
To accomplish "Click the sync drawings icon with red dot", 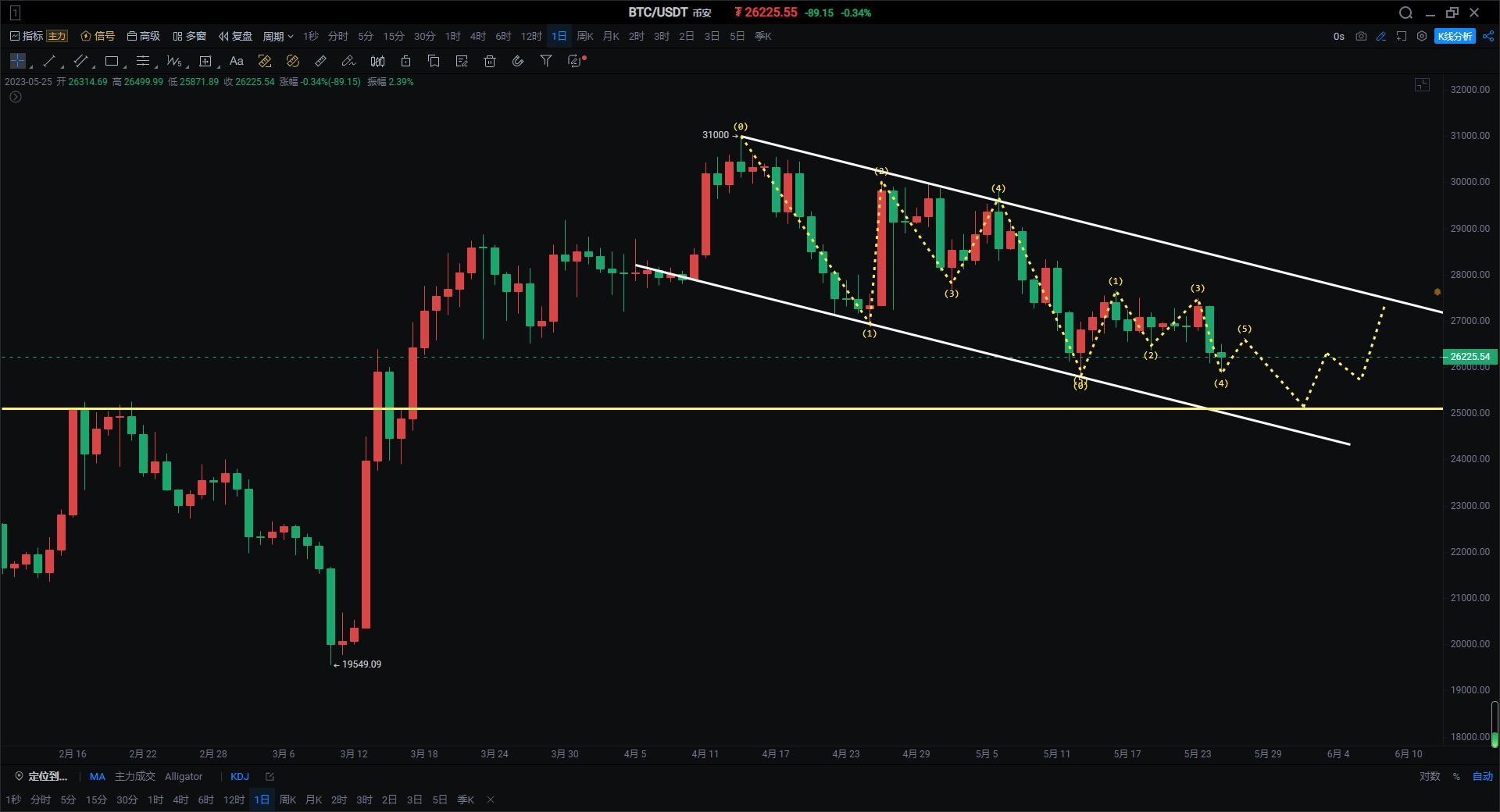I will tap(576, 61).
